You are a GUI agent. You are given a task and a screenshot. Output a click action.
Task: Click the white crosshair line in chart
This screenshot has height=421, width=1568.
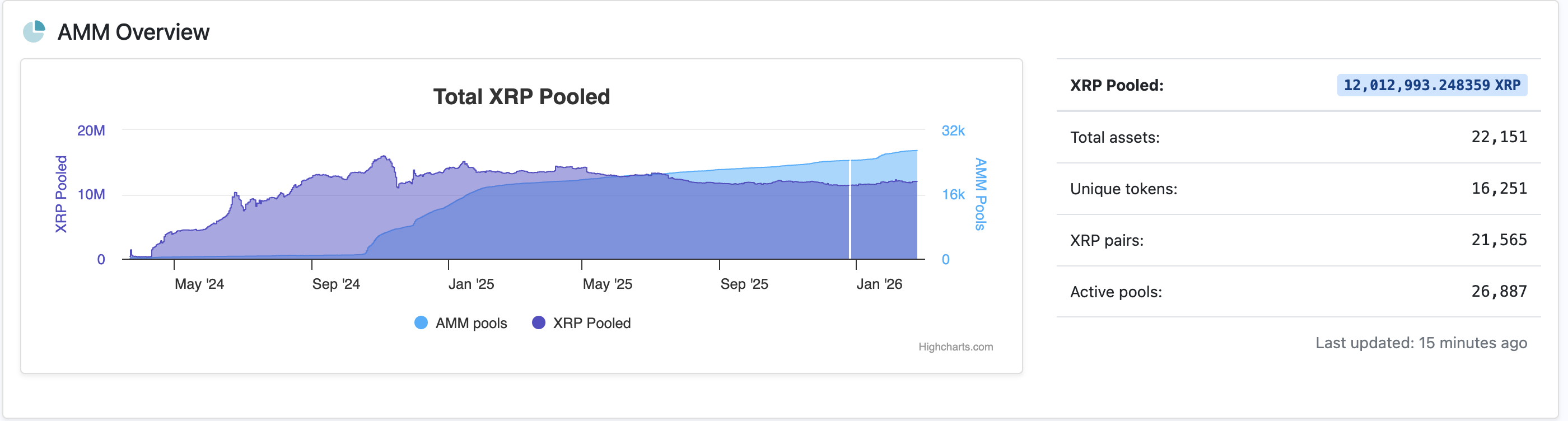[x=850, y=213]
